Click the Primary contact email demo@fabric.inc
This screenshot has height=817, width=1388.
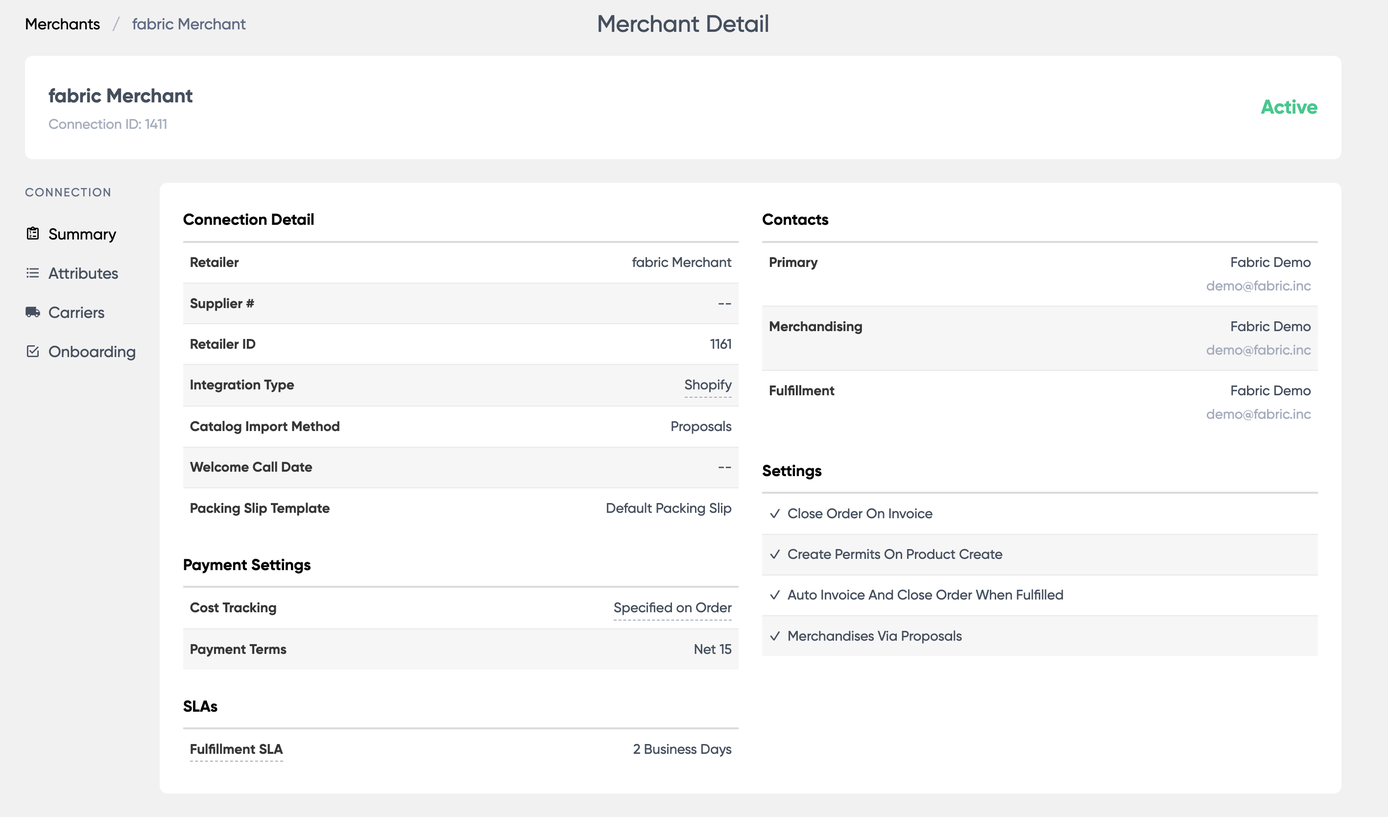pyautogui.click(x=1258, y=286)
